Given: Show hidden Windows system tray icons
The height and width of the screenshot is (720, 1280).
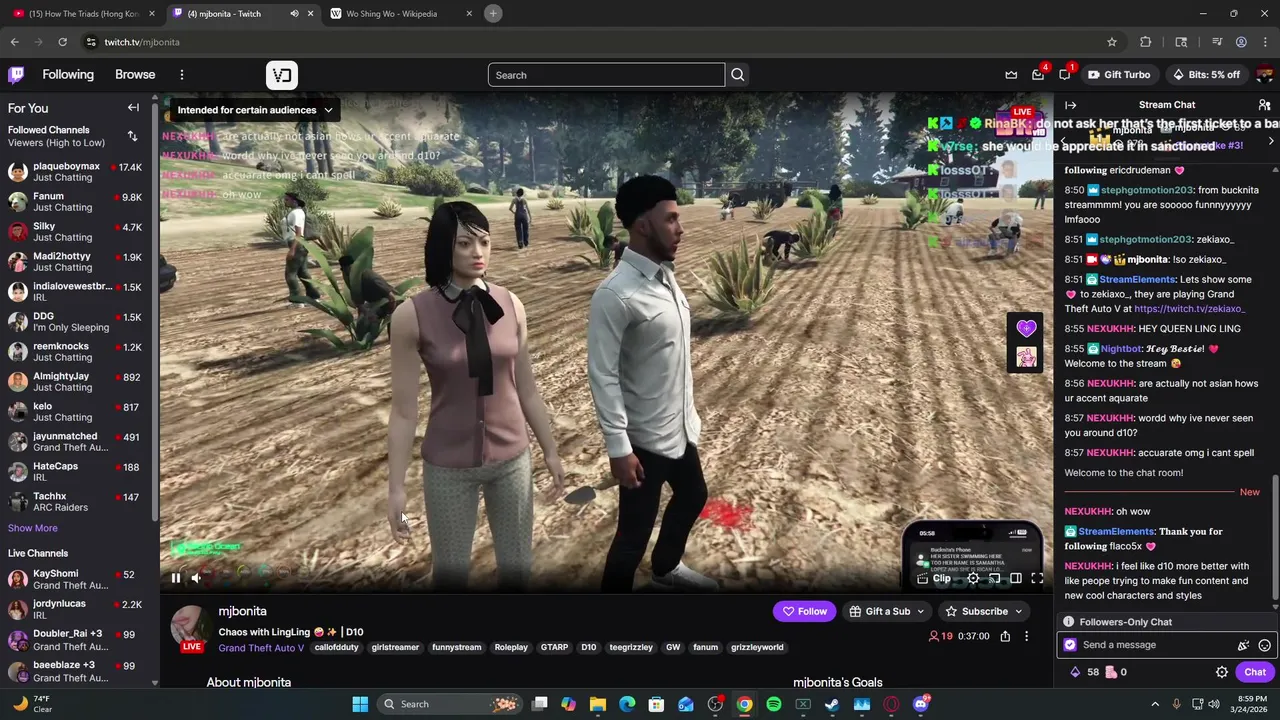Looking at the screenshot, I should pos(1155,704).
